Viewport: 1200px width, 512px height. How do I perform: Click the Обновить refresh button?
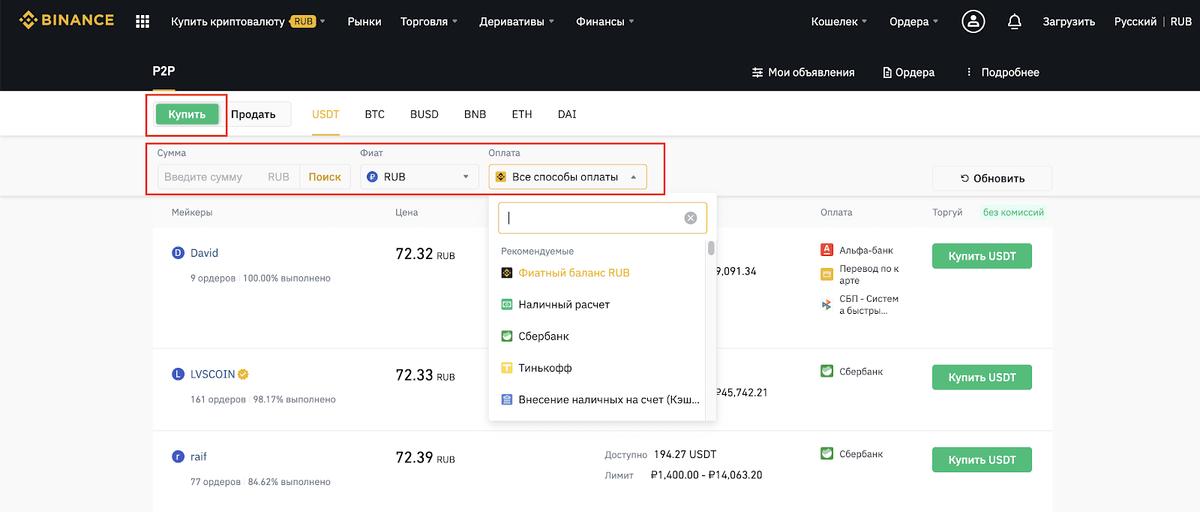tap(992, 179)
